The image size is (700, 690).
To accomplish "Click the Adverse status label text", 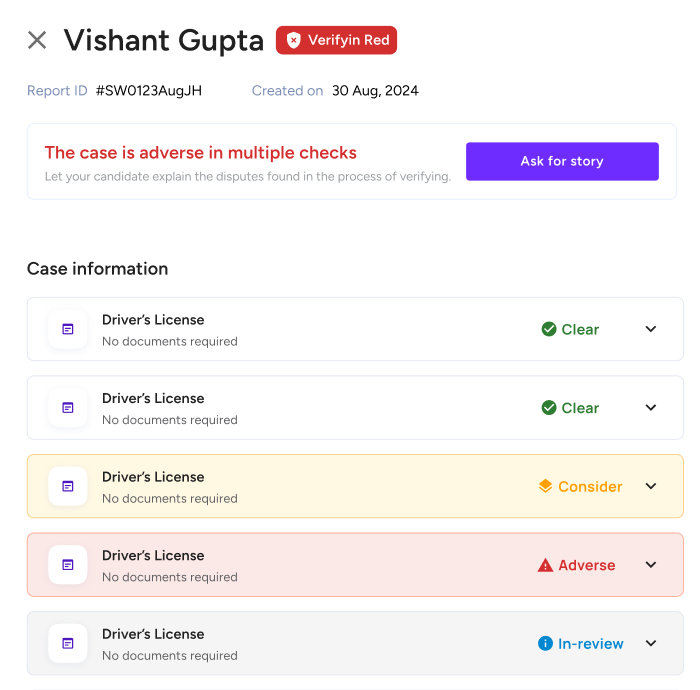I will [x=587, y=565].
